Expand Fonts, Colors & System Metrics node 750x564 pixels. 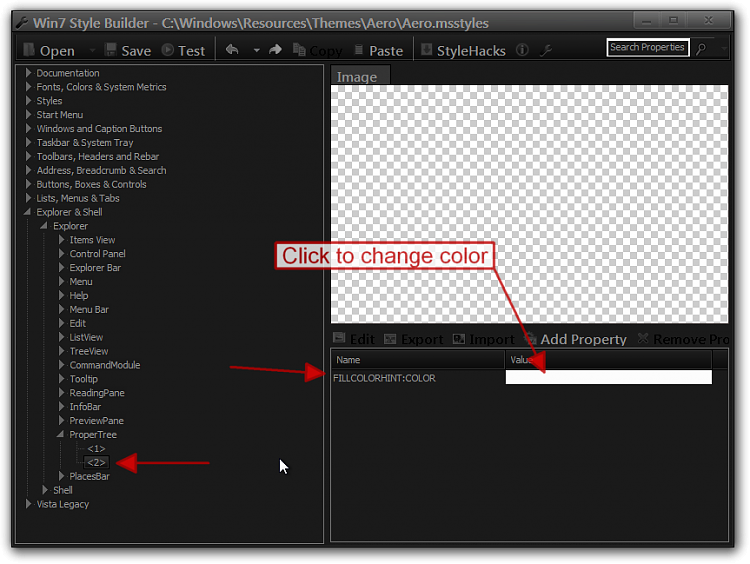(28, 87)
